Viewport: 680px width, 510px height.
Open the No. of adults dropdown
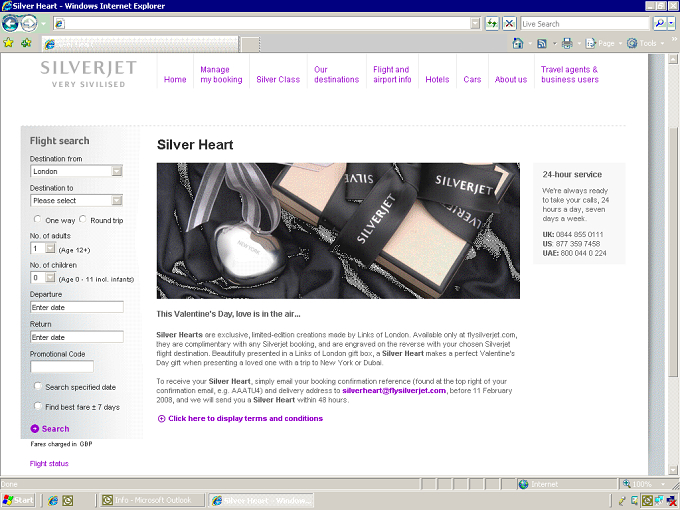pyautogui.click(x=50, y=248)
